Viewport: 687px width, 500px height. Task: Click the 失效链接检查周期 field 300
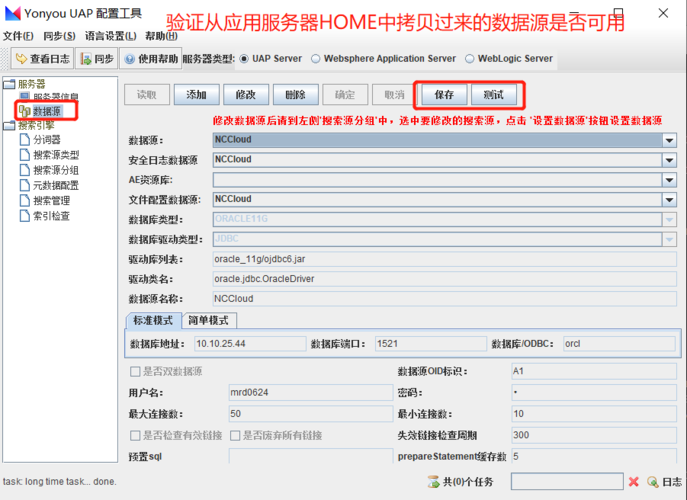[594, 435]
